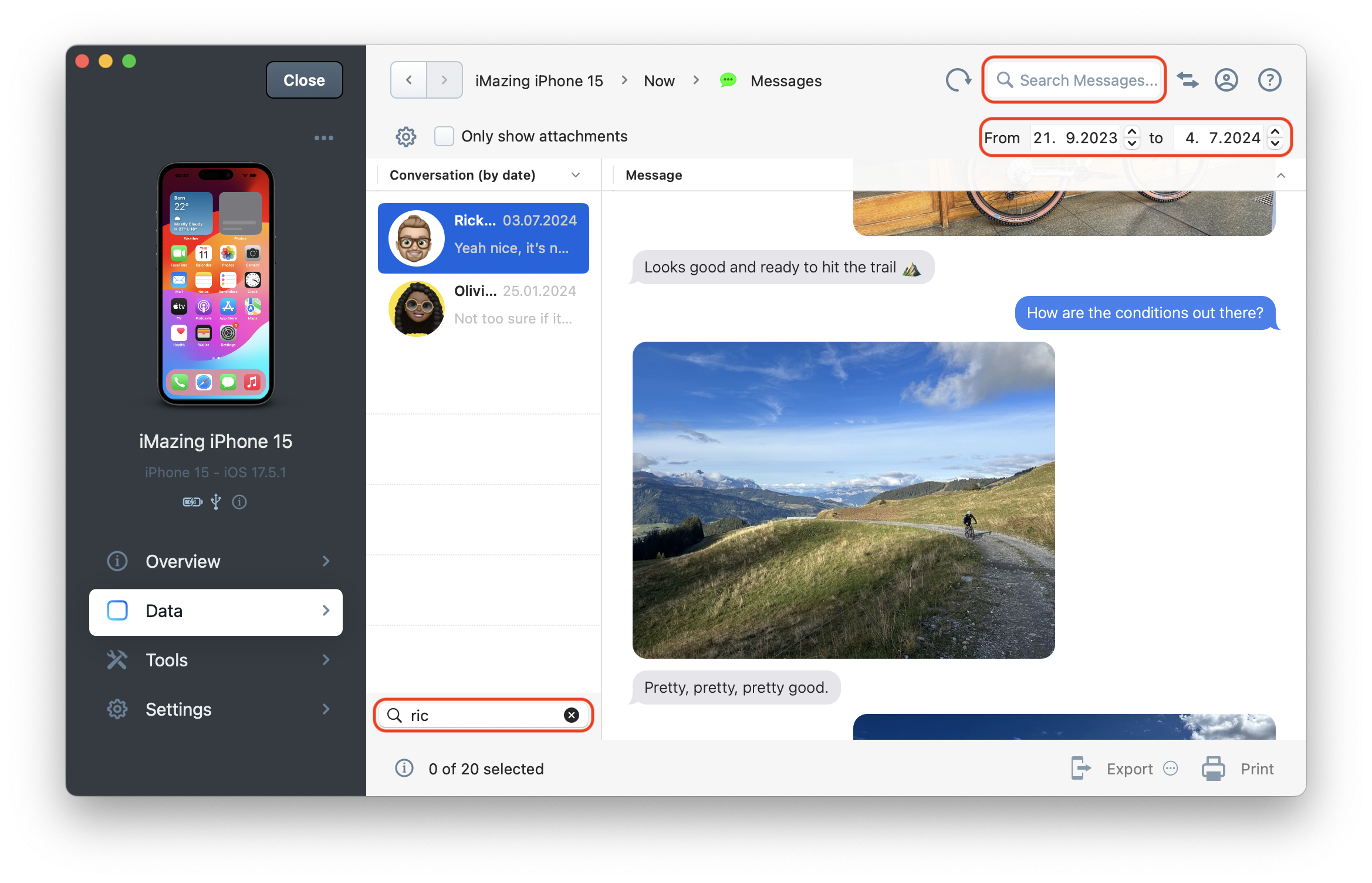Open the blue sky photo at bottom

1064,727
